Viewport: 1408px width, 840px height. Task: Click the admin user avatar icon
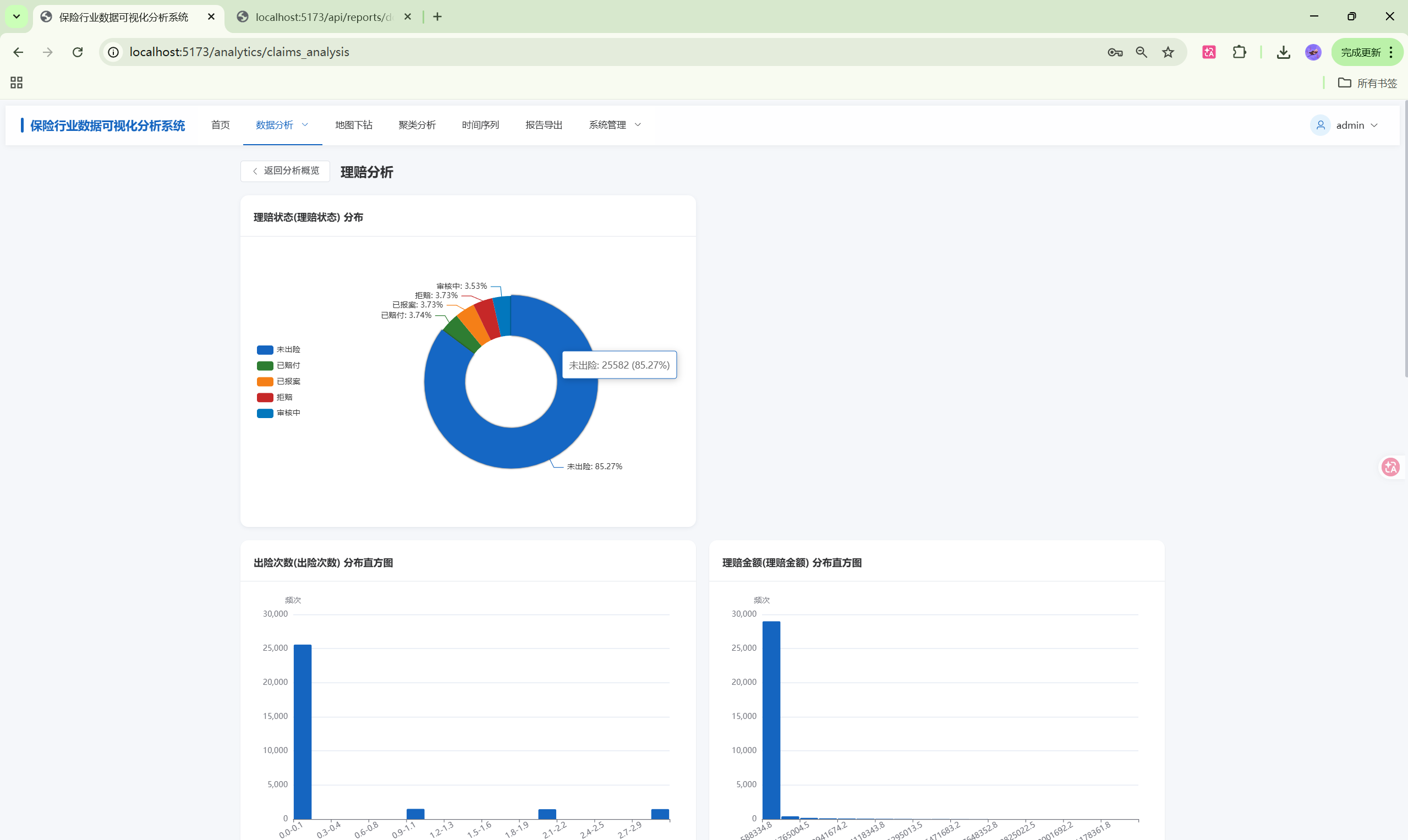pyautogui.click(x=1321, y=125)
